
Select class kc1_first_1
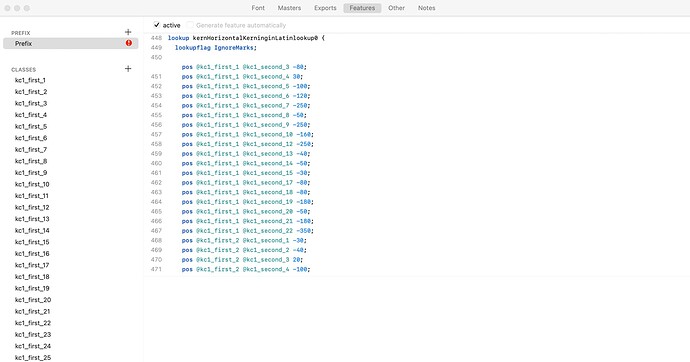pos(30,80)
